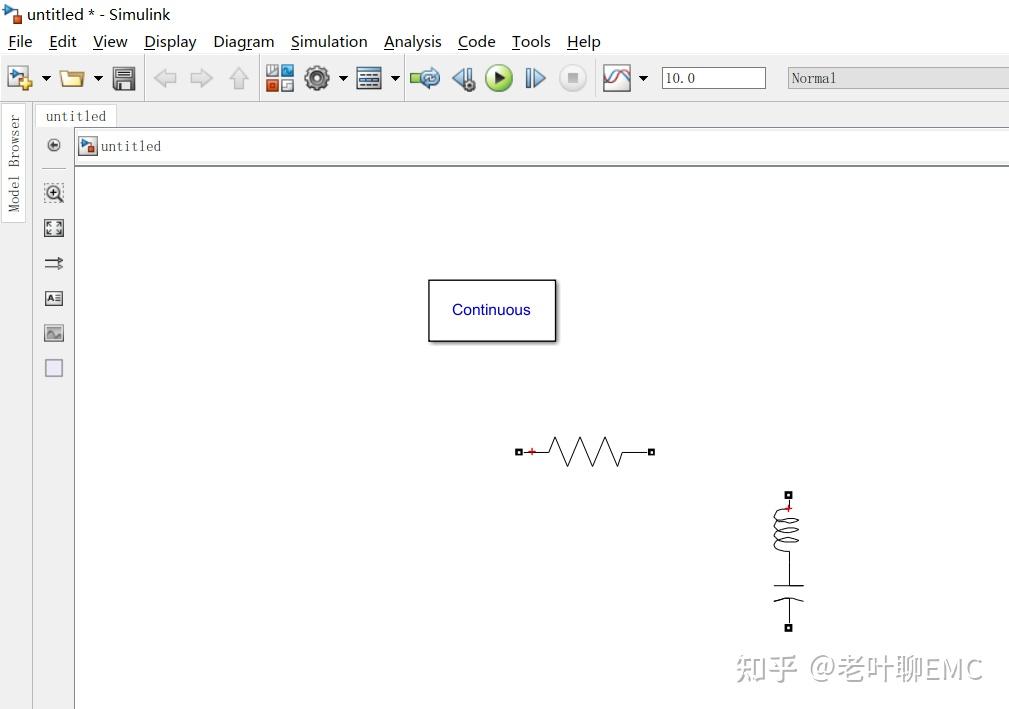The width and height of the screenshot is (1009, 709).
Task: Run the simulation with the green play button
Action: click(499, 78)
